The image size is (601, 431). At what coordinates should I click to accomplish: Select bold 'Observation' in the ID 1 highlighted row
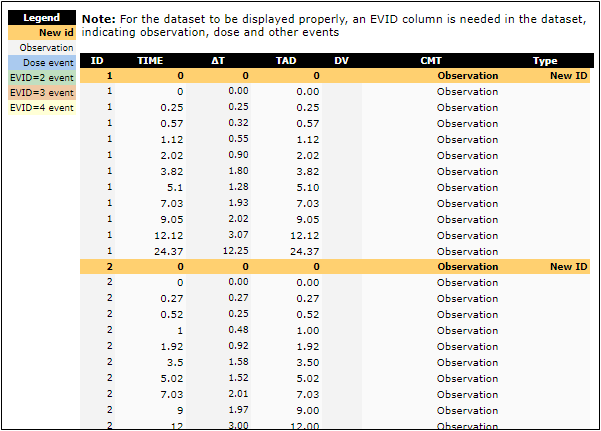point(468,76)
